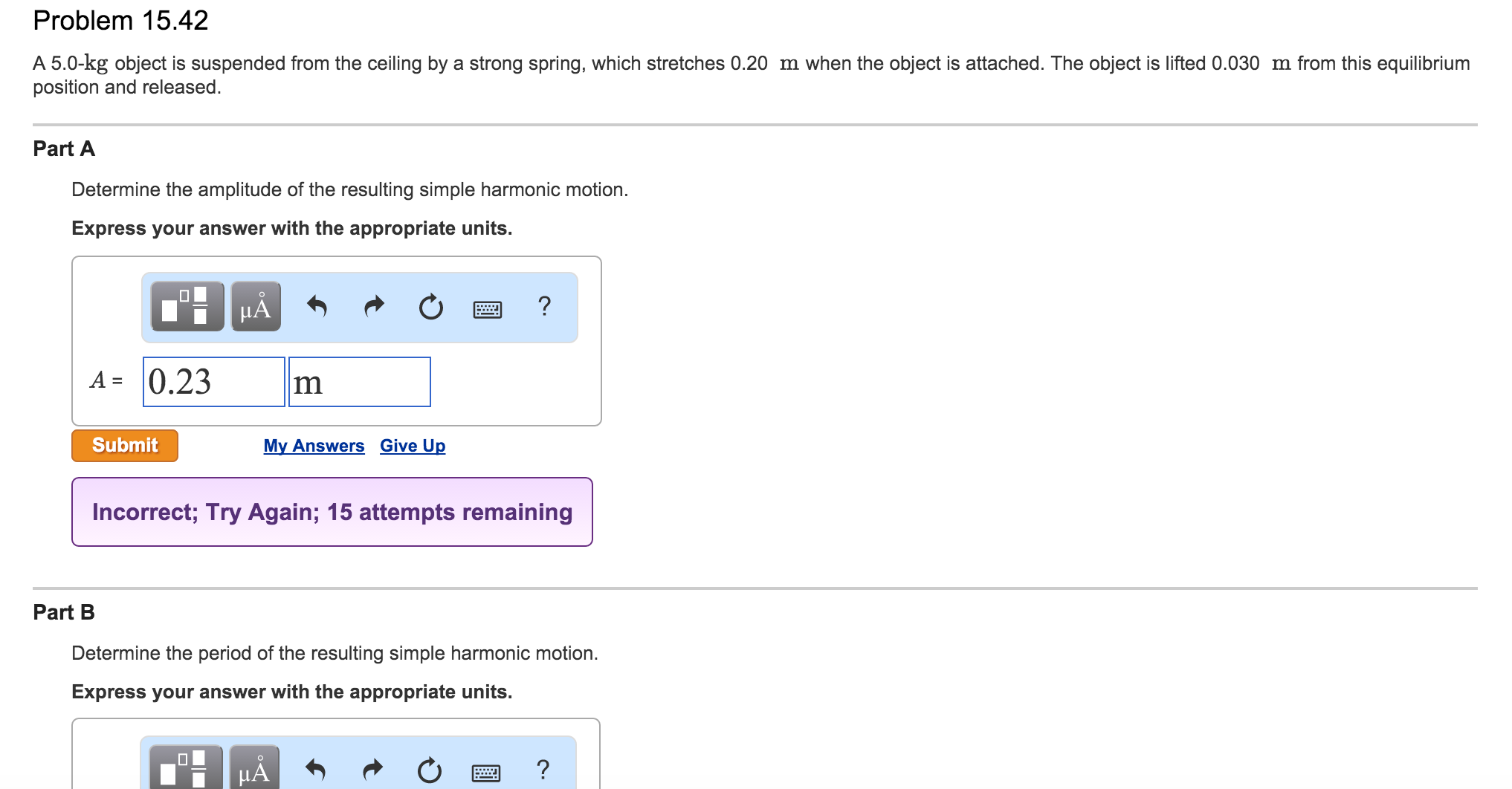Click the undo arrow in Part B toolbar

tap(316, 769)
